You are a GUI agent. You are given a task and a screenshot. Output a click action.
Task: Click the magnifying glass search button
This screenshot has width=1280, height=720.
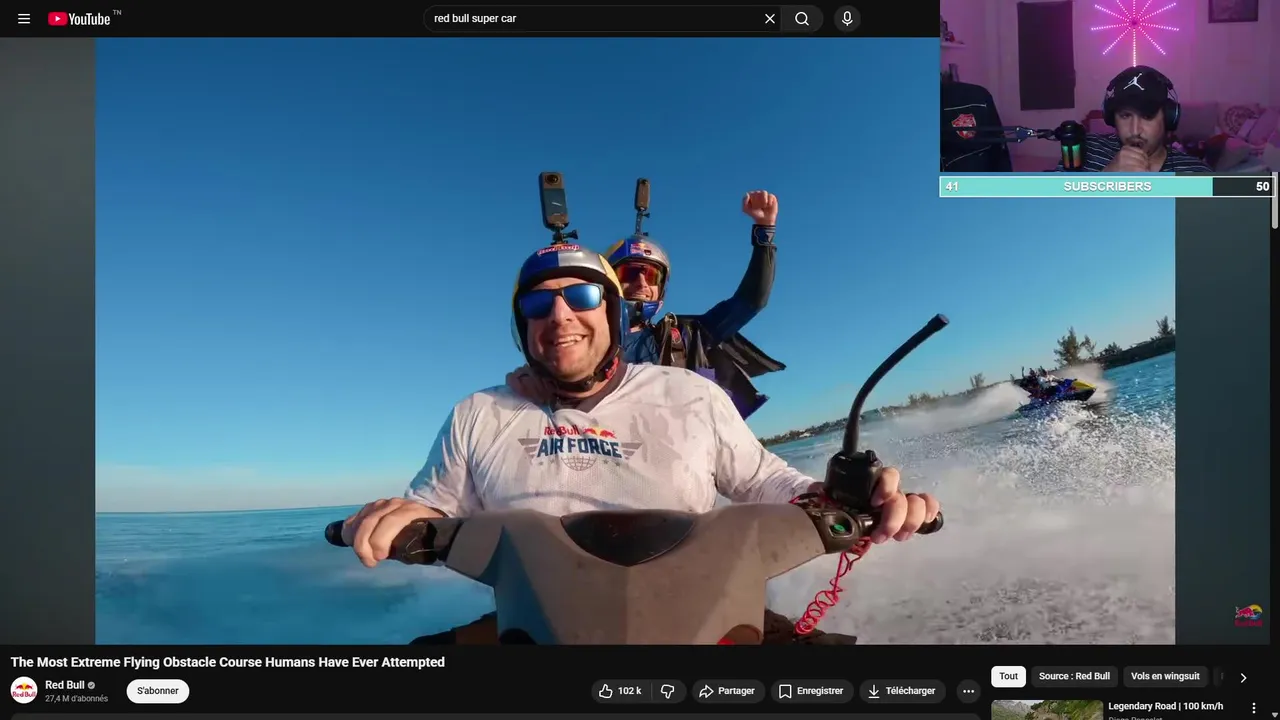tap(802, 18)
